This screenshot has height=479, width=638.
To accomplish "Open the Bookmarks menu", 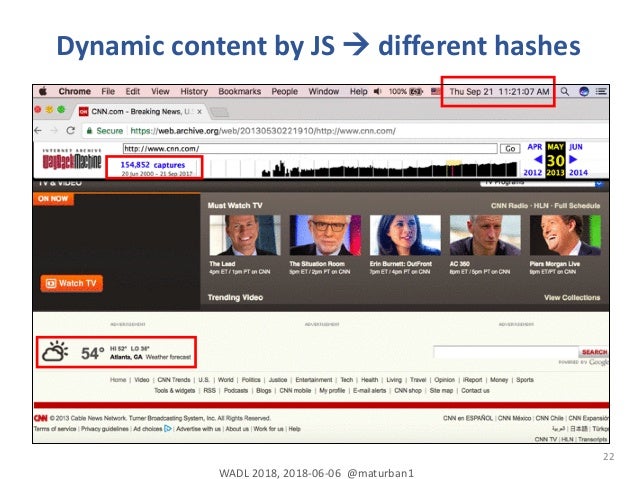I will [240, 92].
